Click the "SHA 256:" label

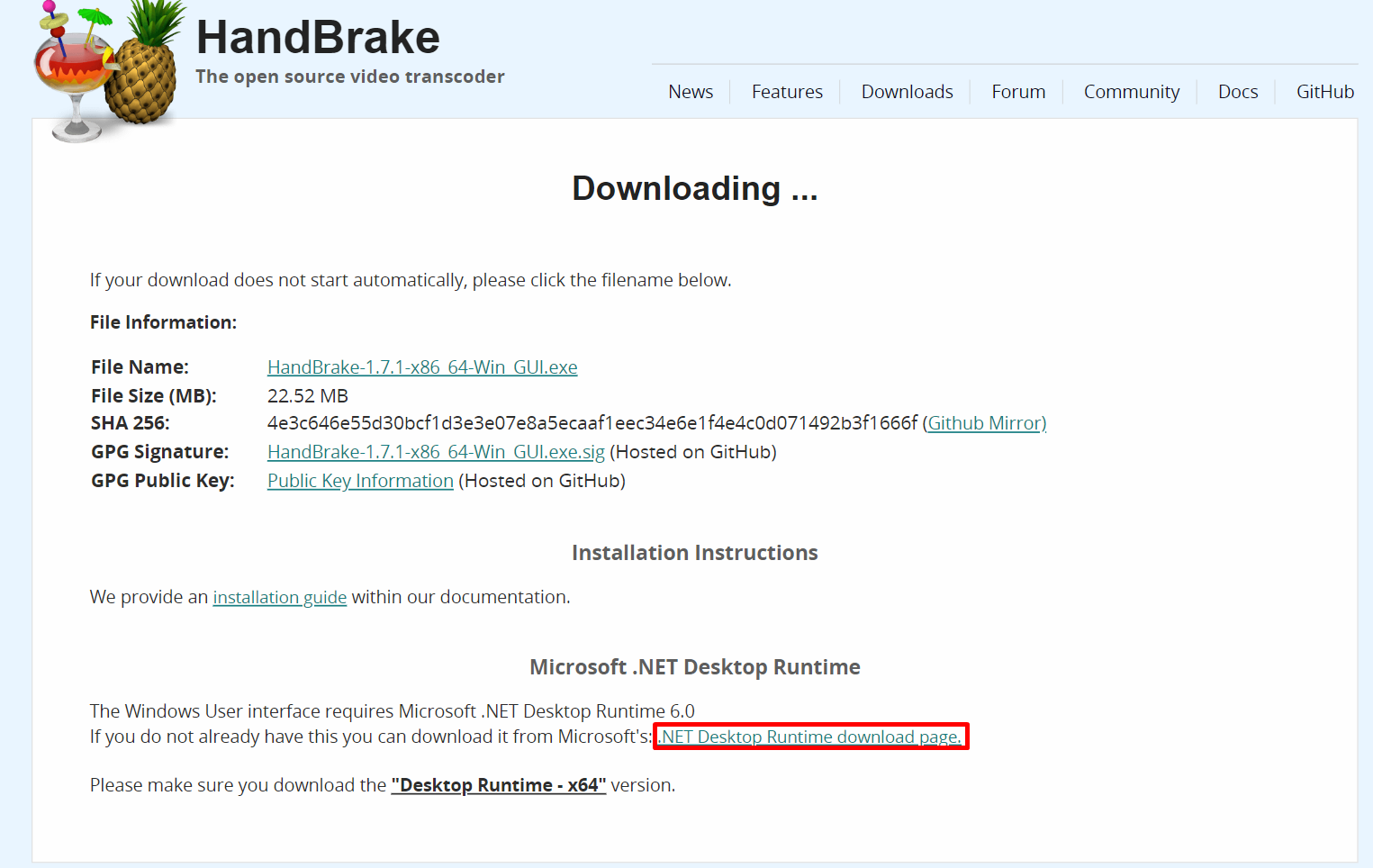[x=131, y=423]
